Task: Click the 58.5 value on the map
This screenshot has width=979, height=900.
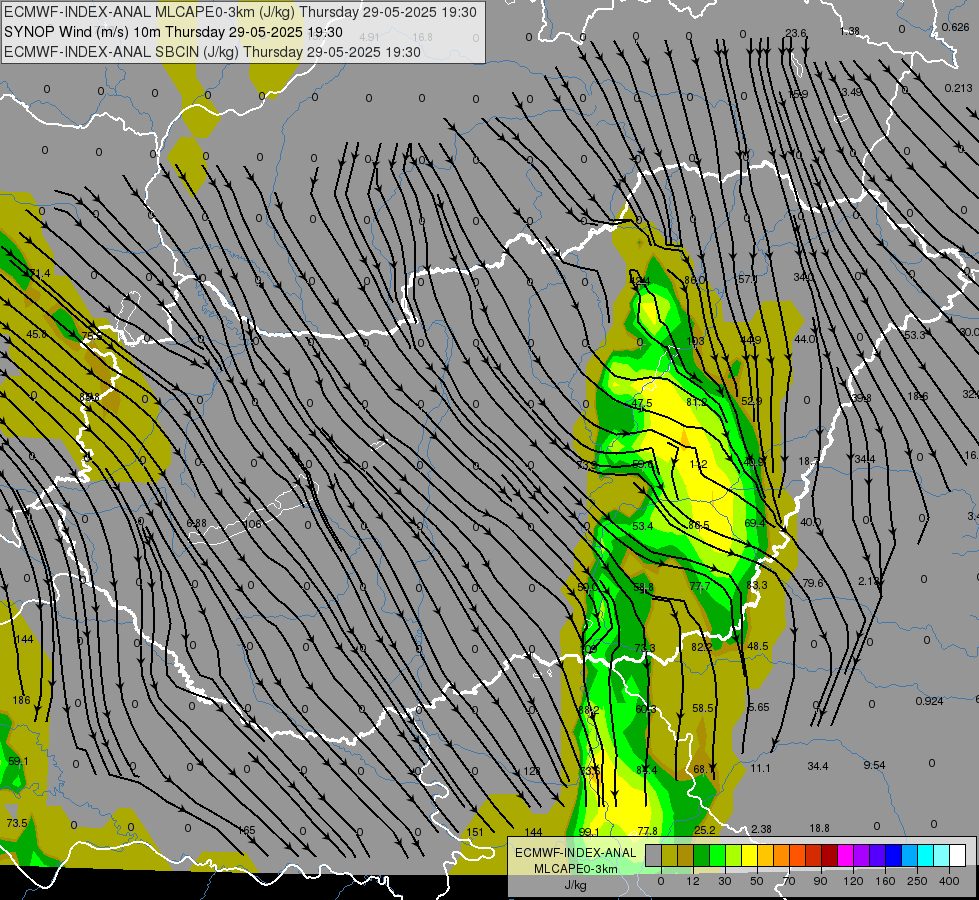Action: coord(702,708)
